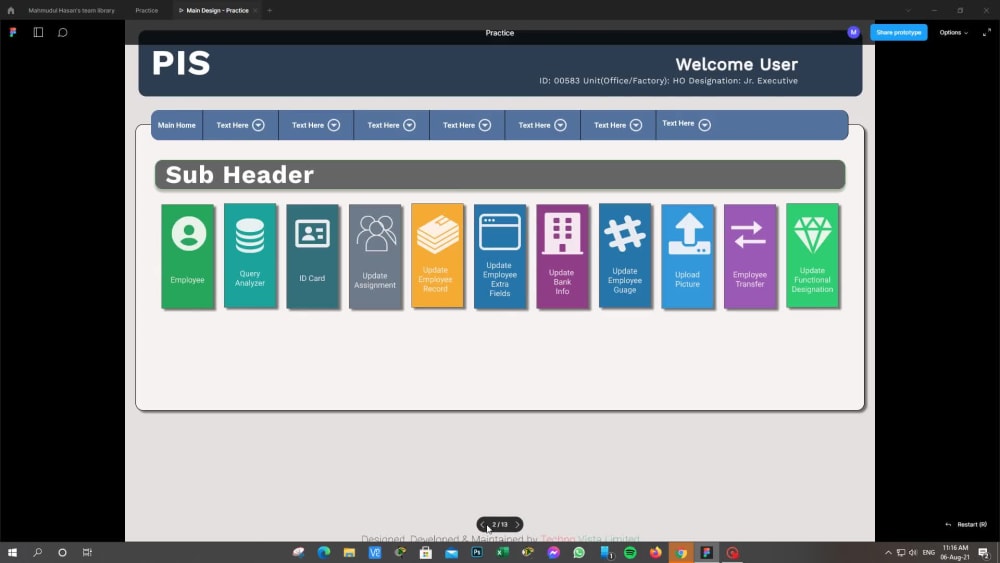
Task: Switch to Main Design - Practice tab
Action: point(217,10)
